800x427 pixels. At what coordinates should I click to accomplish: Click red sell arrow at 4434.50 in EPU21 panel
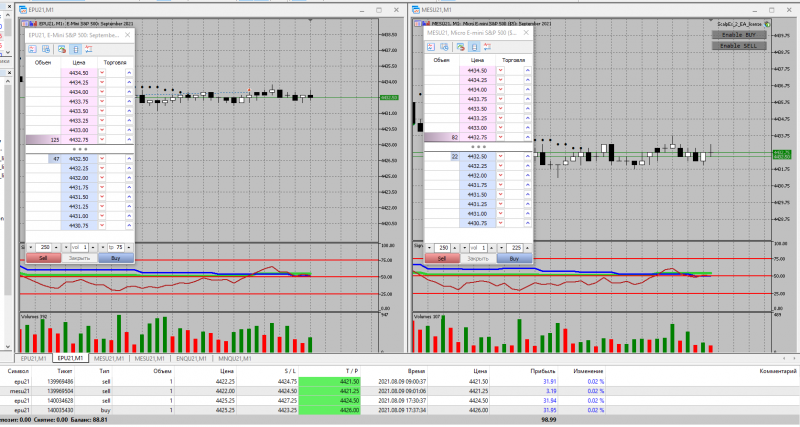pos(102,73)
